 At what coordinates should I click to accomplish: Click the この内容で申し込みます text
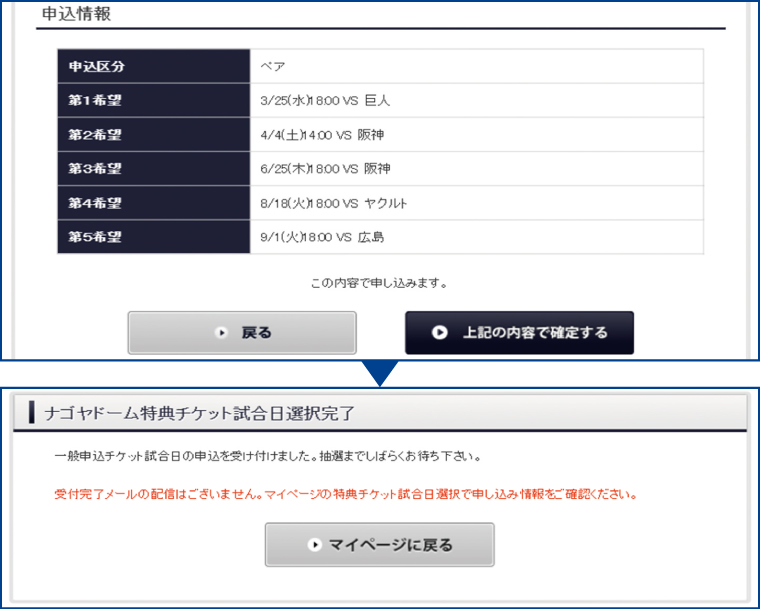tap(379, 283)
